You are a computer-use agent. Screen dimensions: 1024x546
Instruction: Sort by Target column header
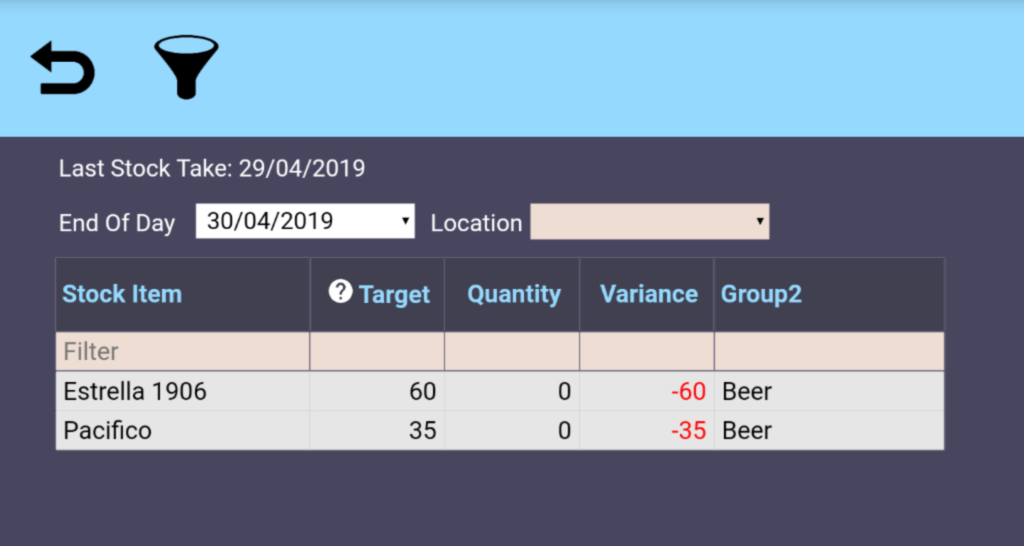coord(394,295)
